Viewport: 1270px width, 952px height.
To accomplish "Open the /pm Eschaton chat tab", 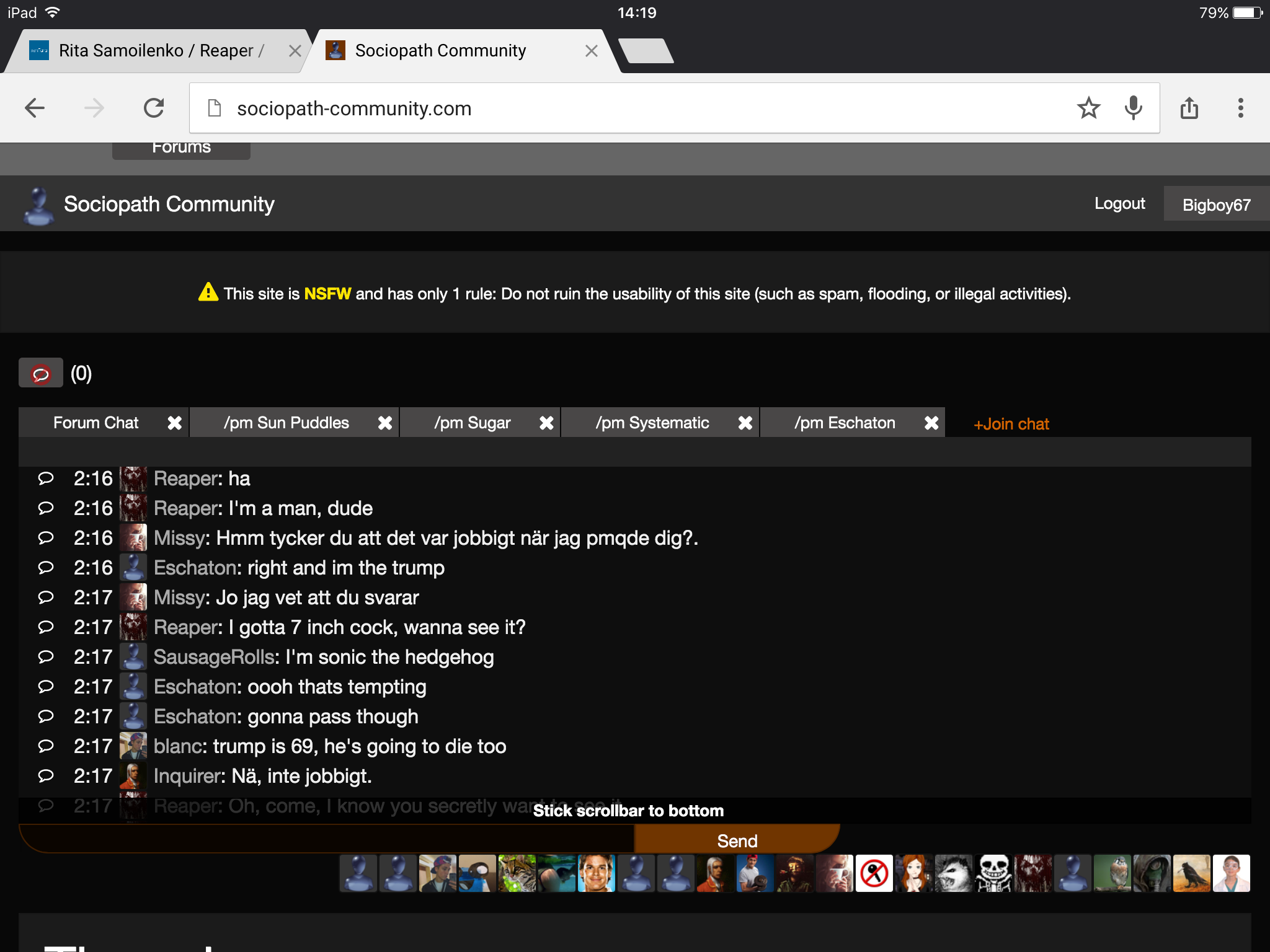I will click(845, 423).
